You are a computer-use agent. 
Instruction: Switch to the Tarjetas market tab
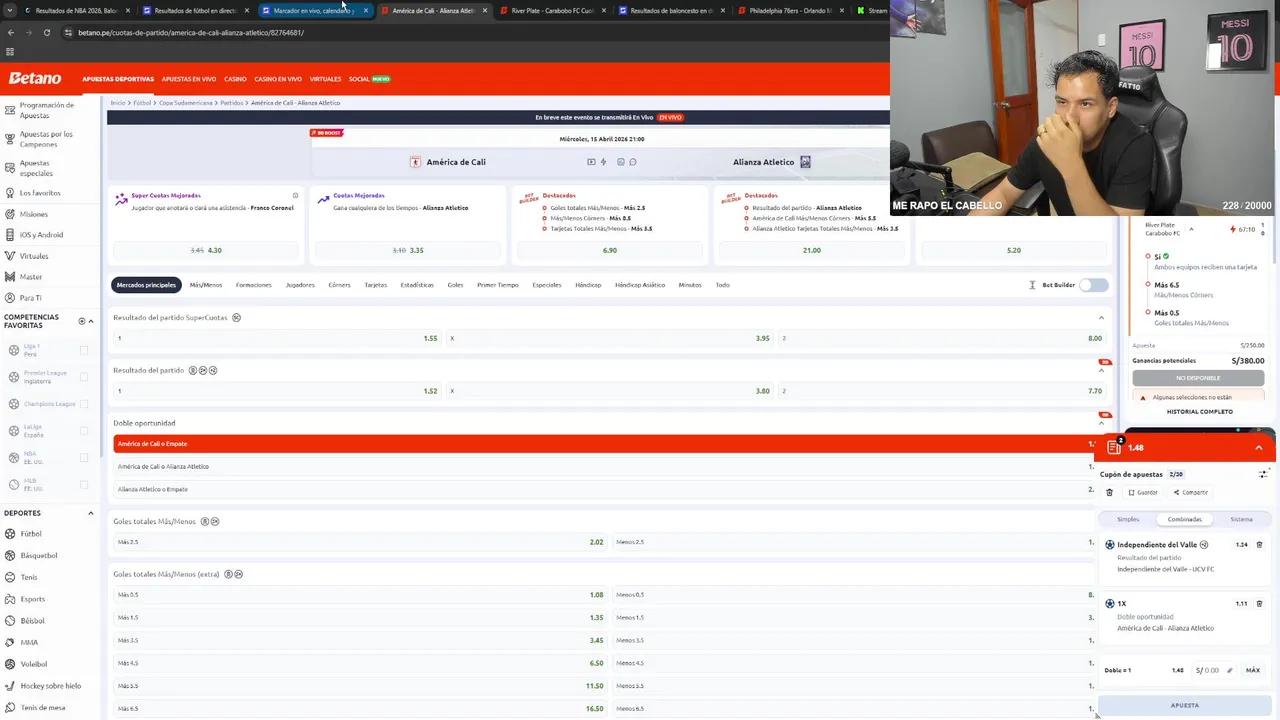[375, 285]
